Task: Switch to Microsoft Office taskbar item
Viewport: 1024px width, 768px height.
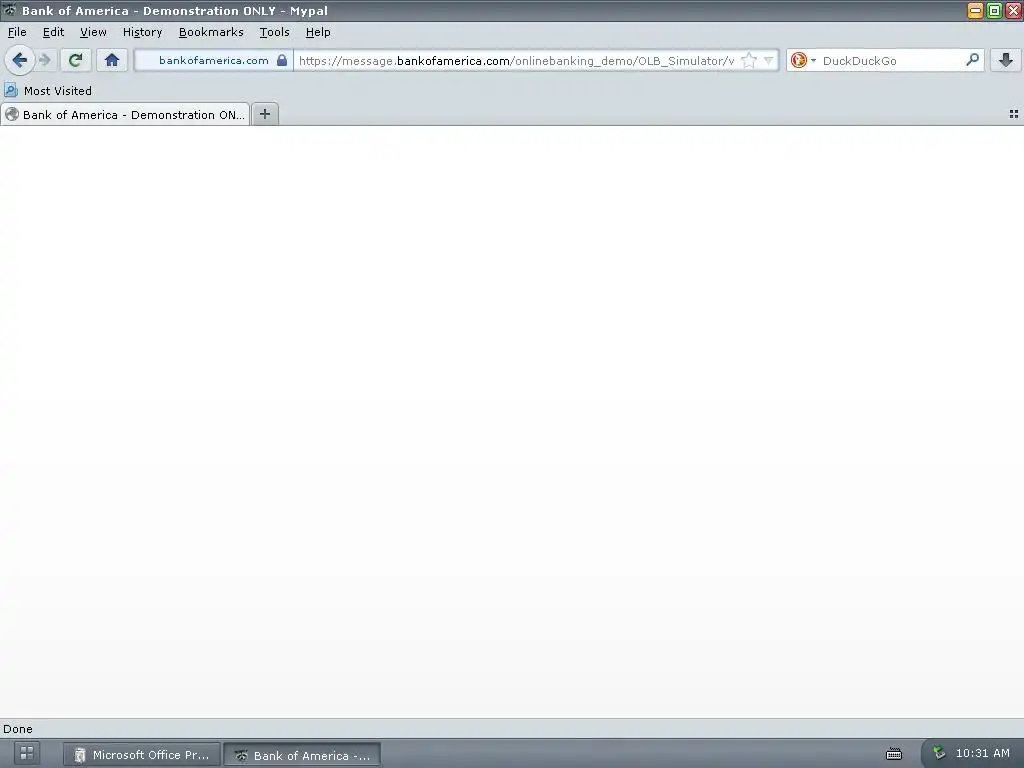Action: (142, 755)
